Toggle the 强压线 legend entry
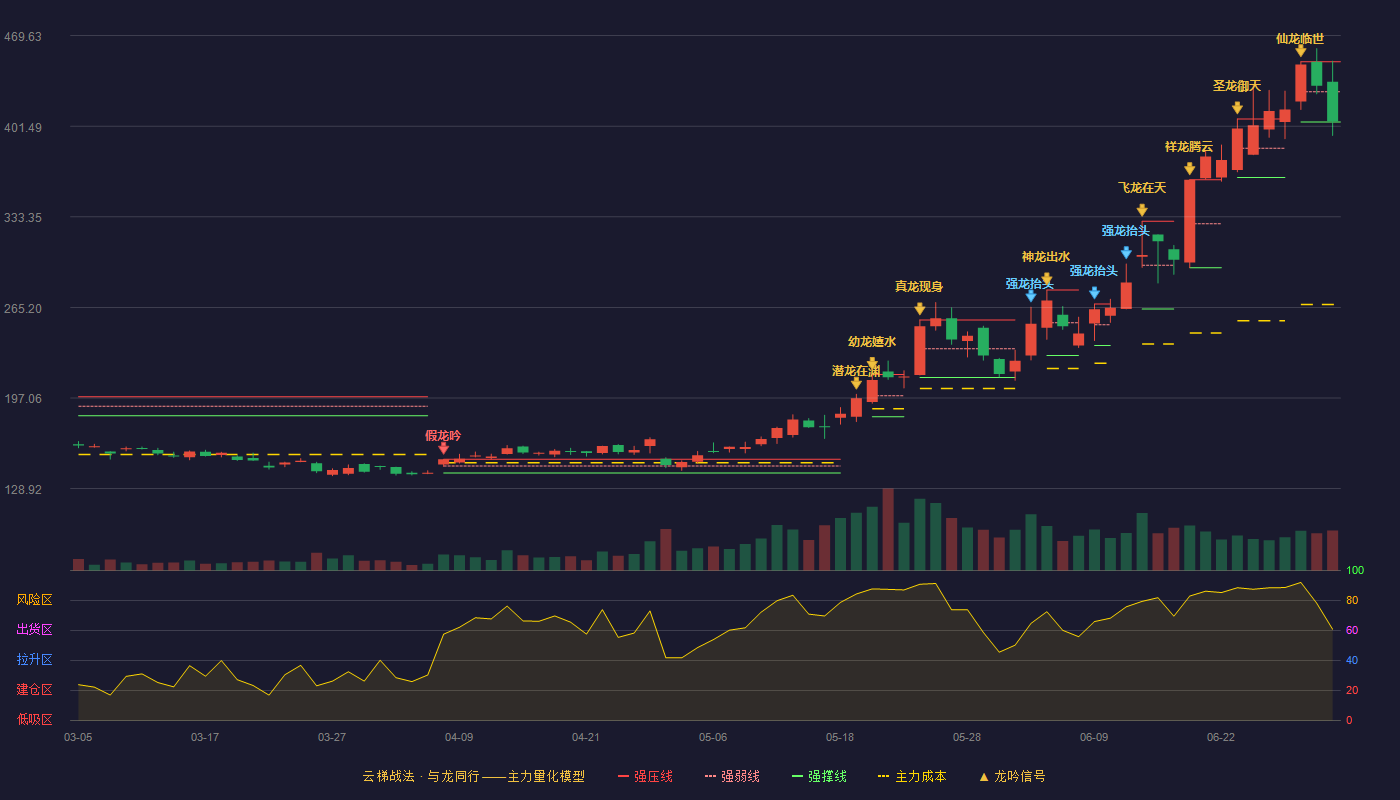1400x800 pixels. coord(645,776)
